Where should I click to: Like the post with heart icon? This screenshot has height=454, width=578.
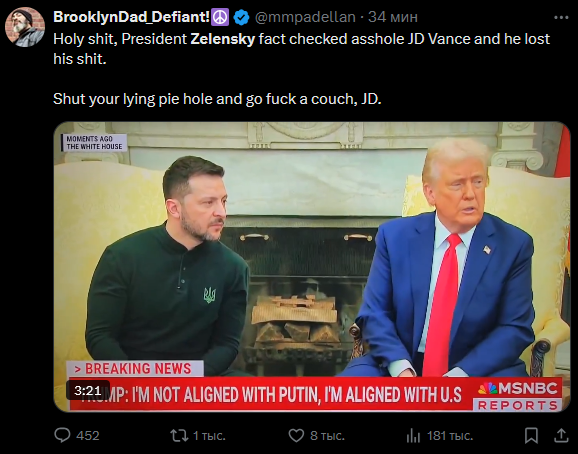[x=296, y=436]
